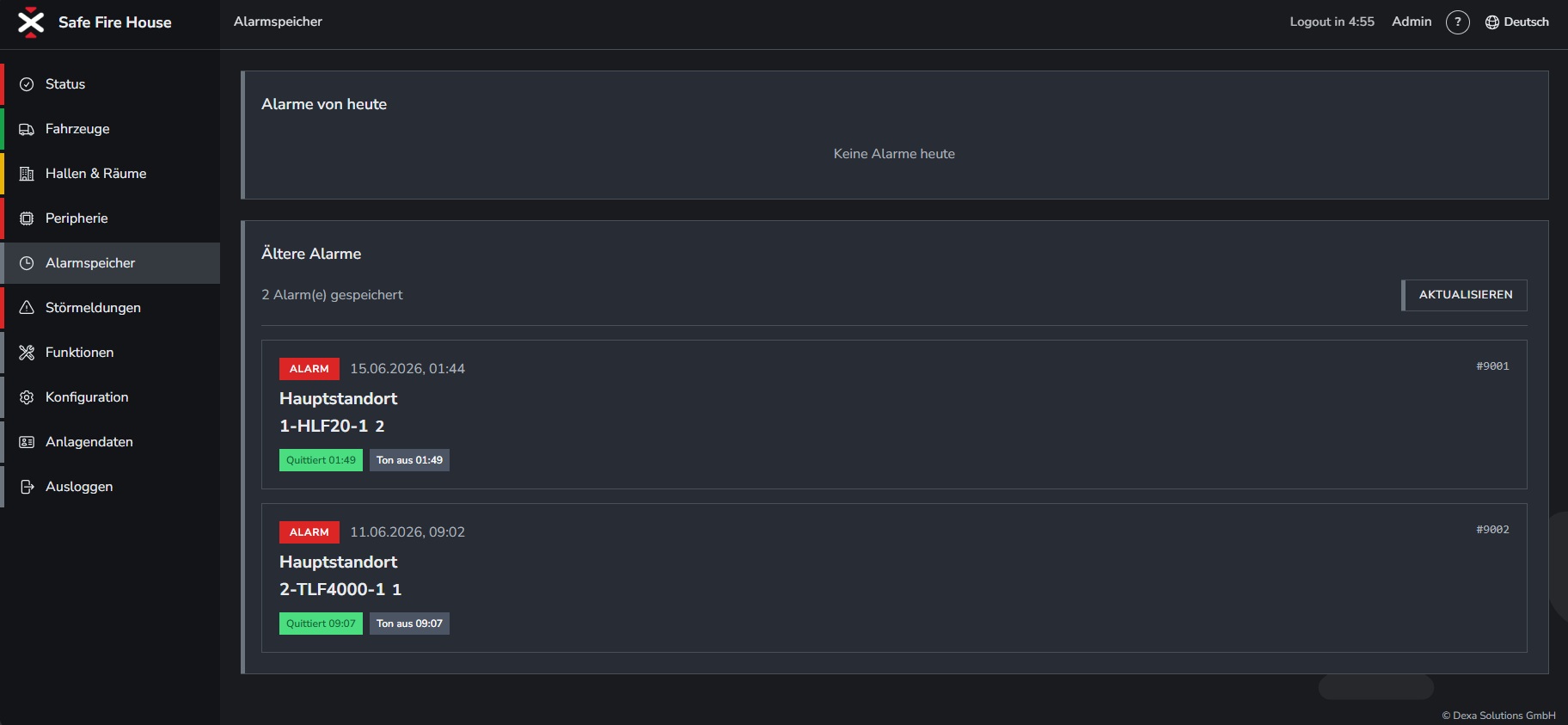Click Dexa Solutions GmbH copyright text
The width and height of the screenshot is (1568, 725).
(x=1498, y=716)
